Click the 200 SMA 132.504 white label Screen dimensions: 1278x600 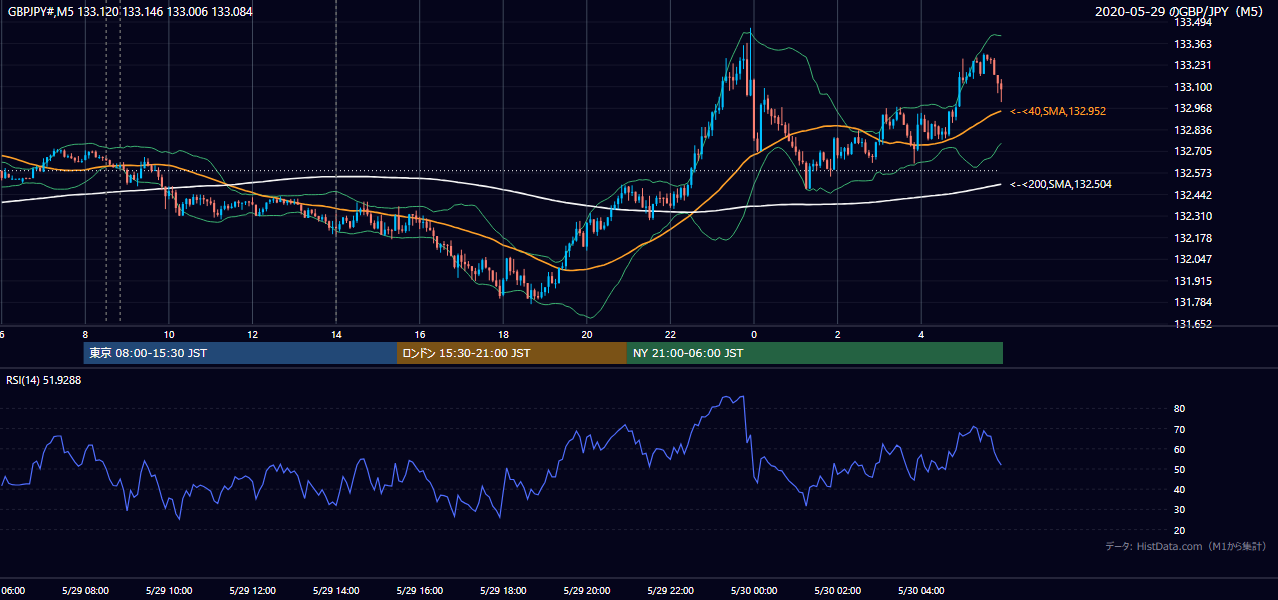coord(1060,184)
